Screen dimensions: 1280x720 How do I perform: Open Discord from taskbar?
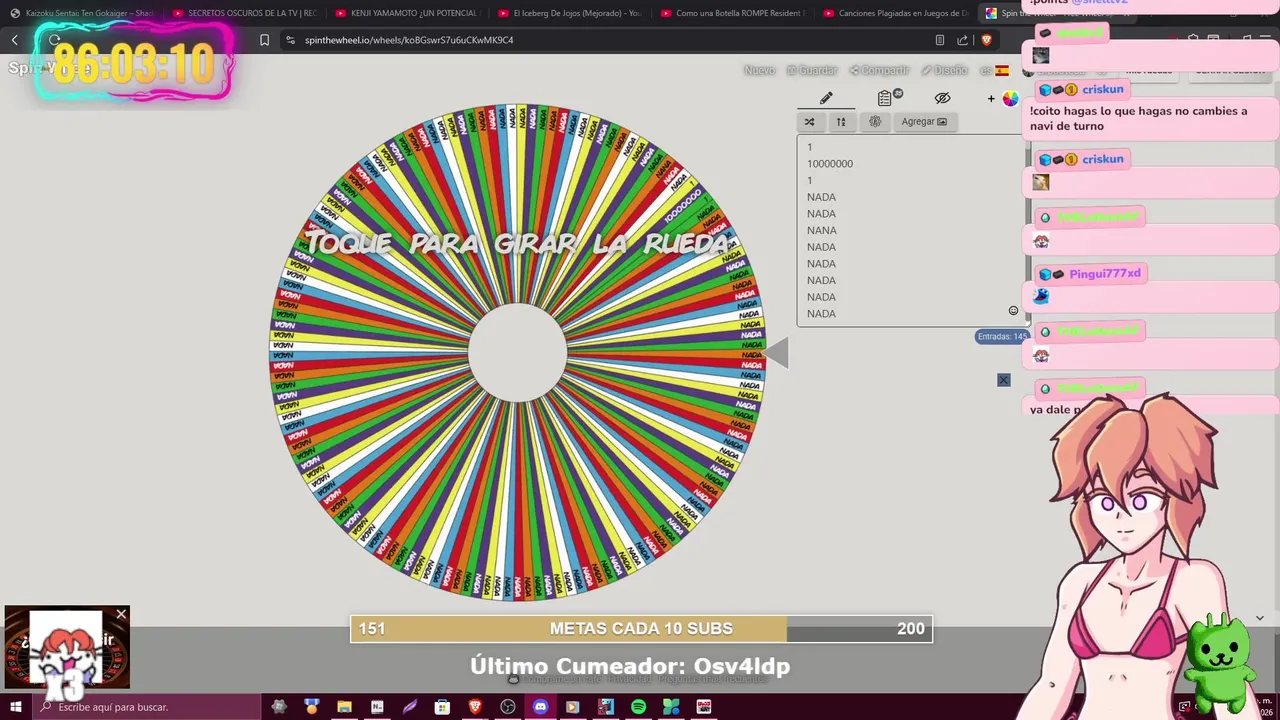(541, 707)
